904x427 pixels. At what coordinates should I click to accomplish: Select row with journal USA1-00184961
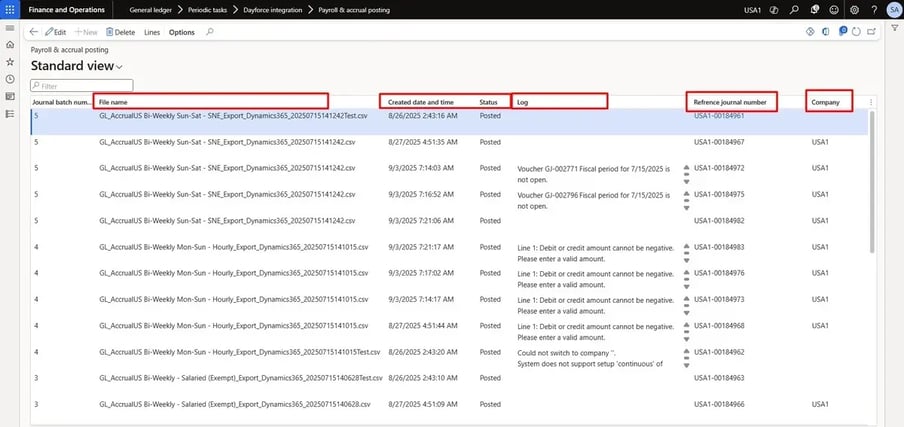pos(449,122)
